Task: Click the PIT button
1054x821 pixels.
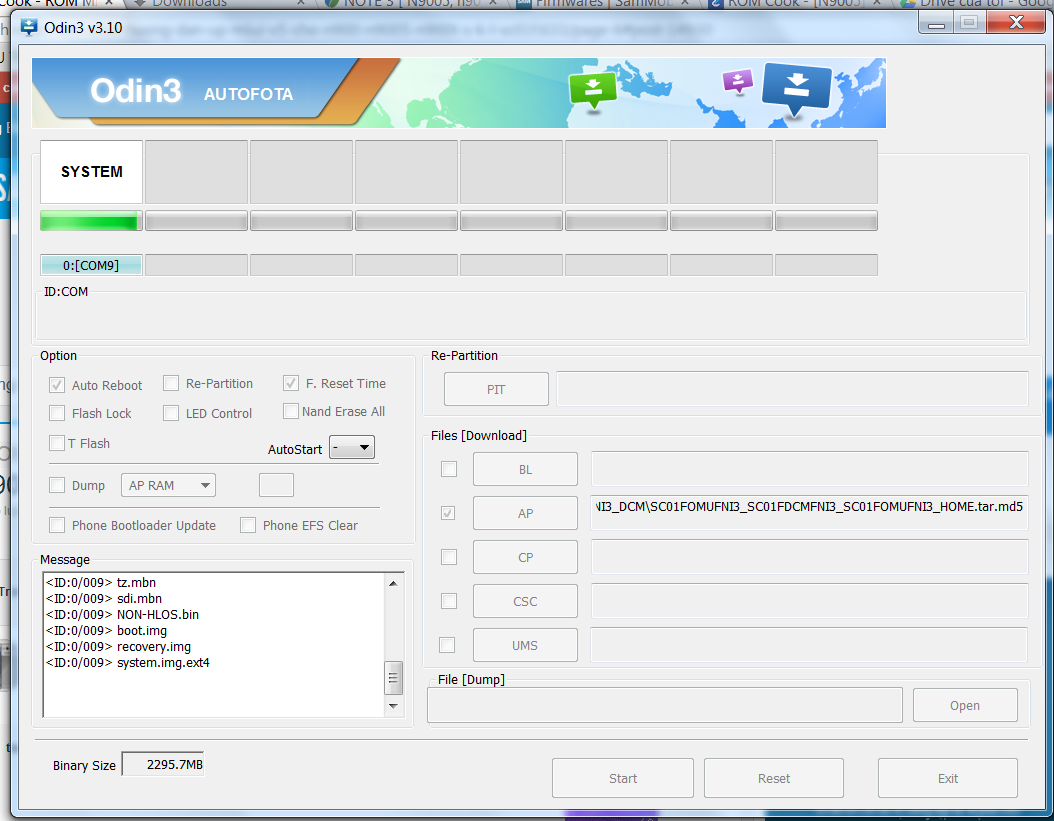Action: [496, 389]
